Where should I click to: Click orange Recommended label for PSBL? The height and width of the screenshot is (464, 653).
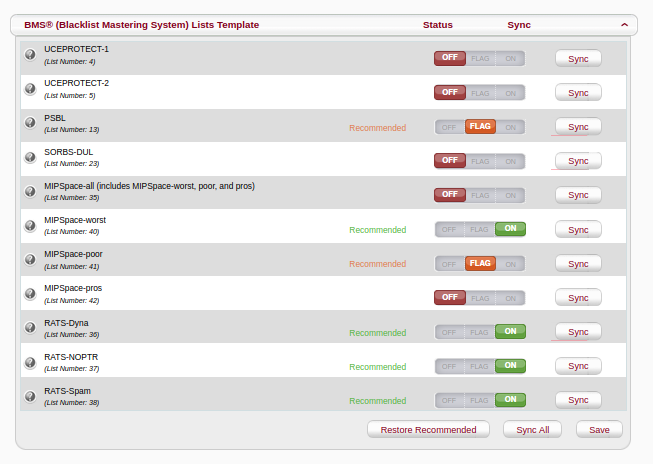377,128
